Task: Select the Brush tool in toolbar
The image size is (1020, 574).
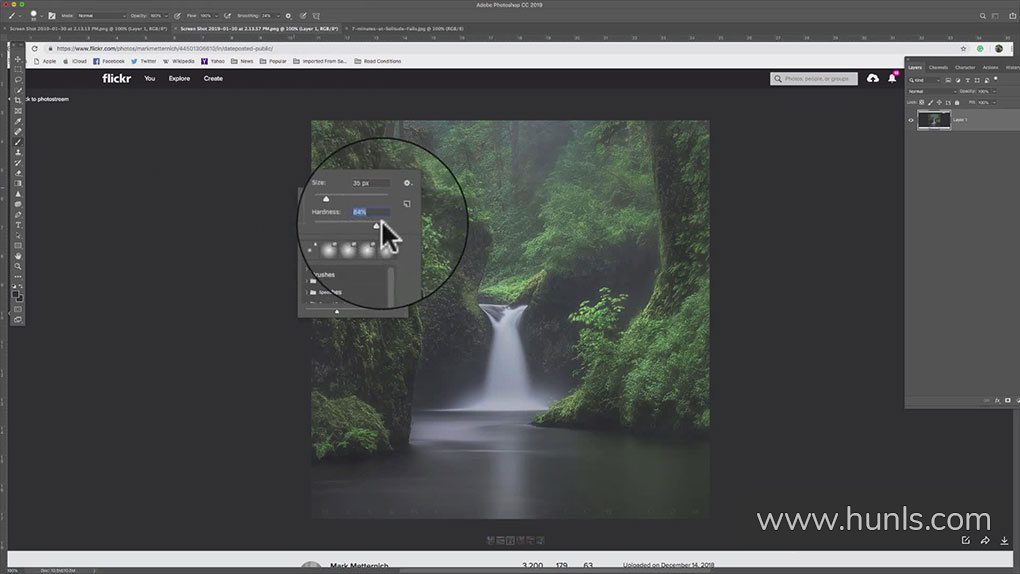Action: tap(18, 142)
